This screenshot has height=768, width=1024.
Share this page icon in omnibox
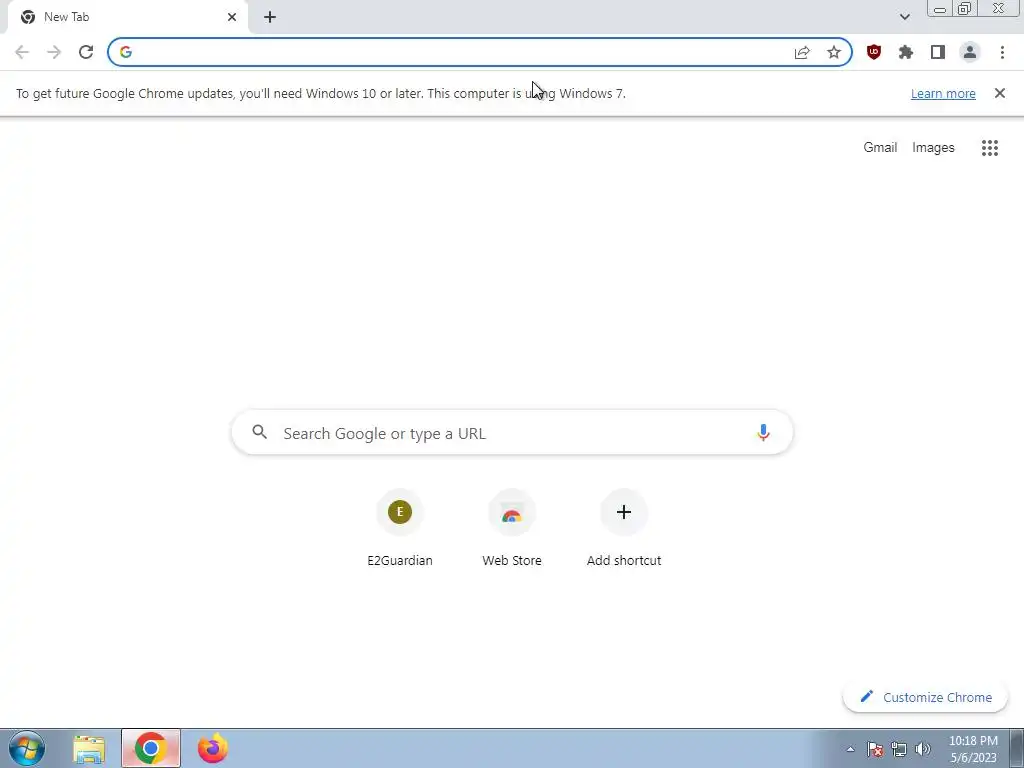click(x=802, y=52)
